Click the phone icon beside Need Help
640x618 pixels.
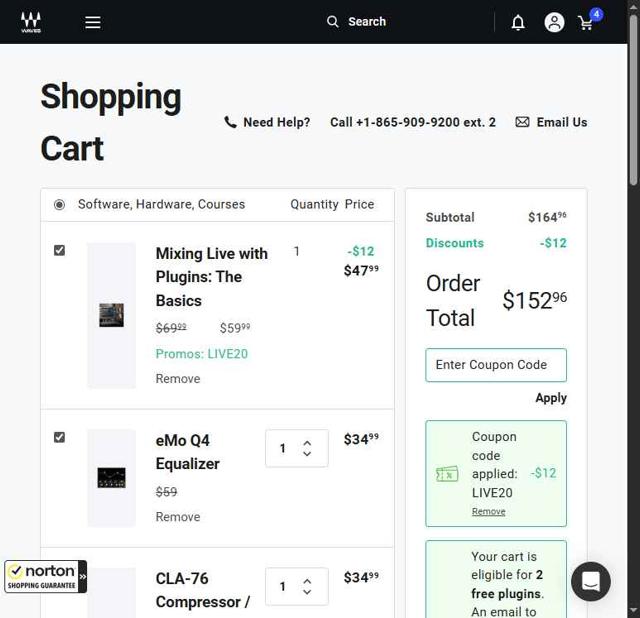click(x=230, y=122)
